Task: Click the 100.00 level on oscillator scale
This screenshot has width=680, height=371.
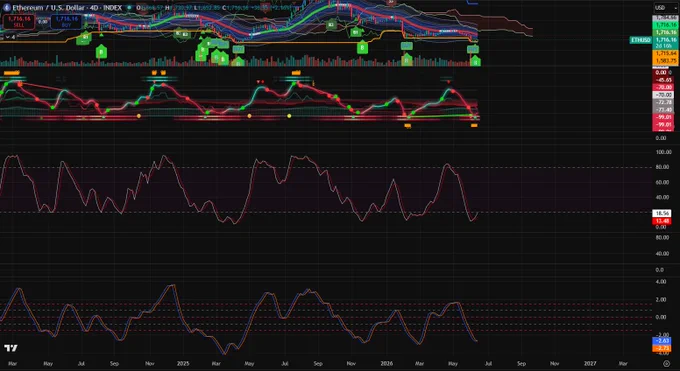Action: pos(664,152)
